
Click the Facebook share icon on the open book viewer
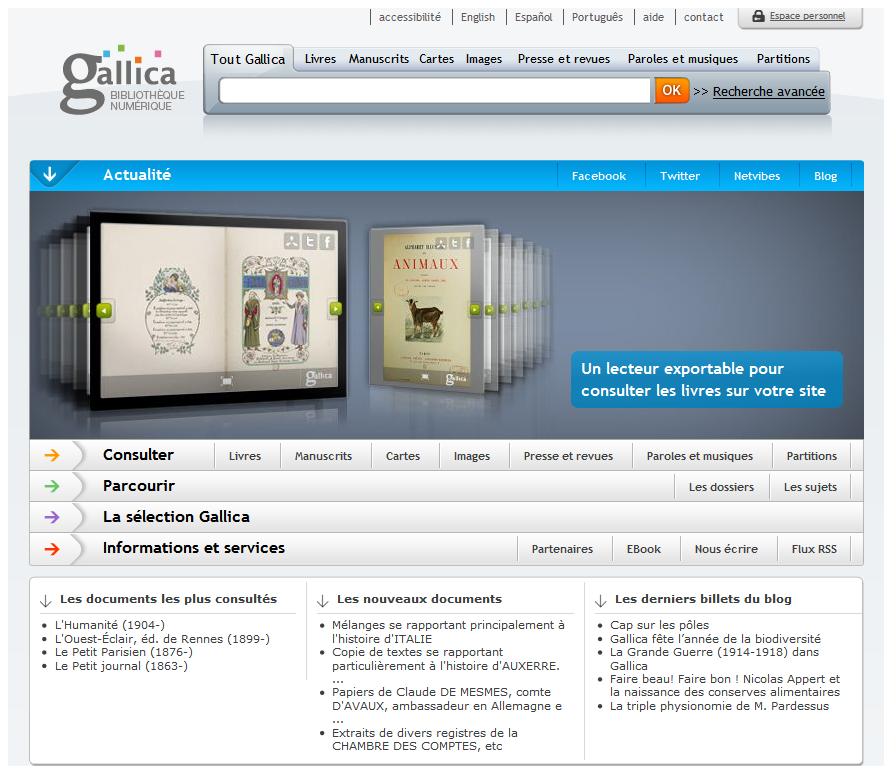click(327, 242)
